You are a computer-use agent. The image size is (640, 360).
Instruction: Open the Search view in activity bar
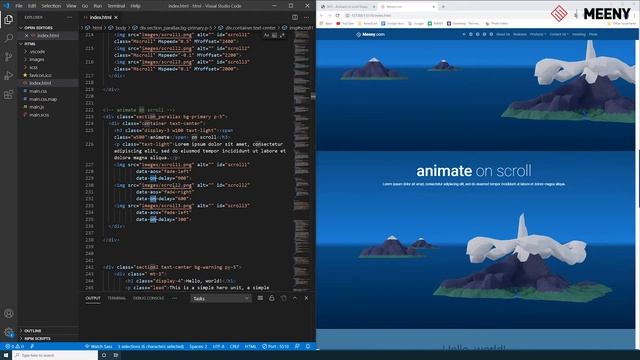9,38
